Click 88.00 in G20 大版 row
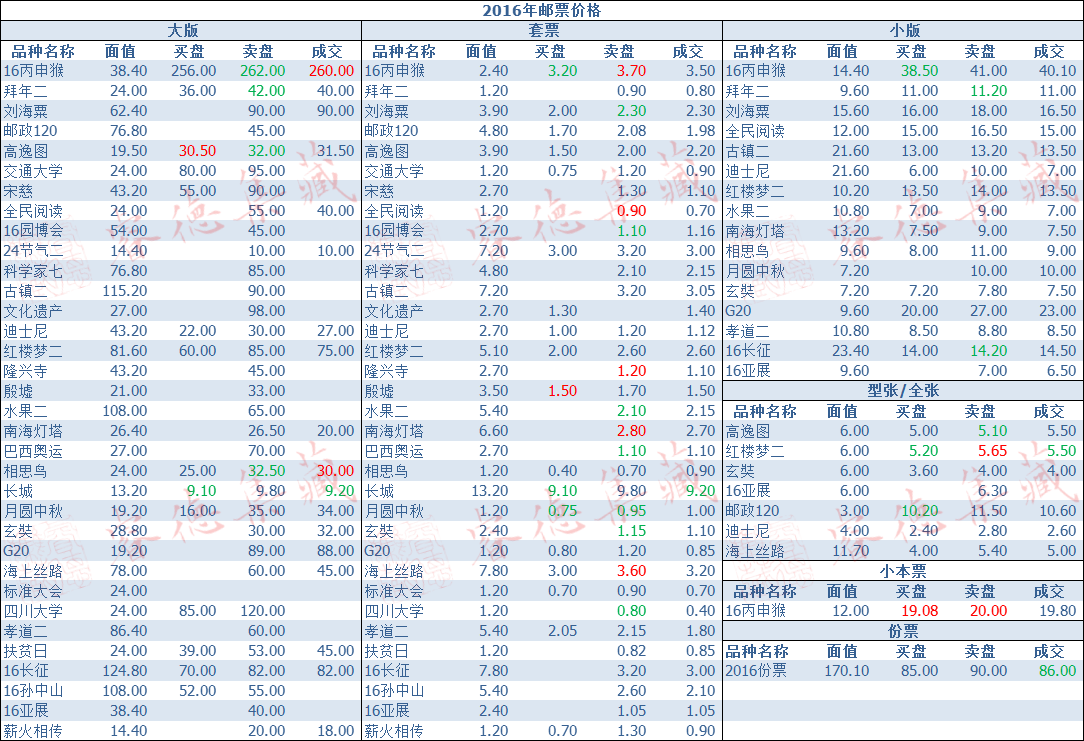Viewport: 1084px width, 741px height. 336,551
